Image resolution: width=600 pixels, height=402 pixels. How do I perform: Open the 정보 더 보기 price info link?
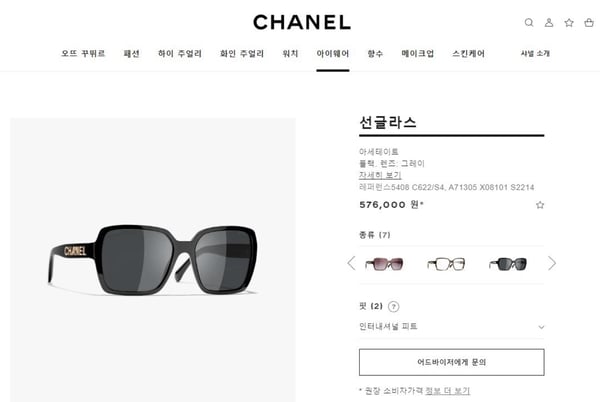point(447,391)
